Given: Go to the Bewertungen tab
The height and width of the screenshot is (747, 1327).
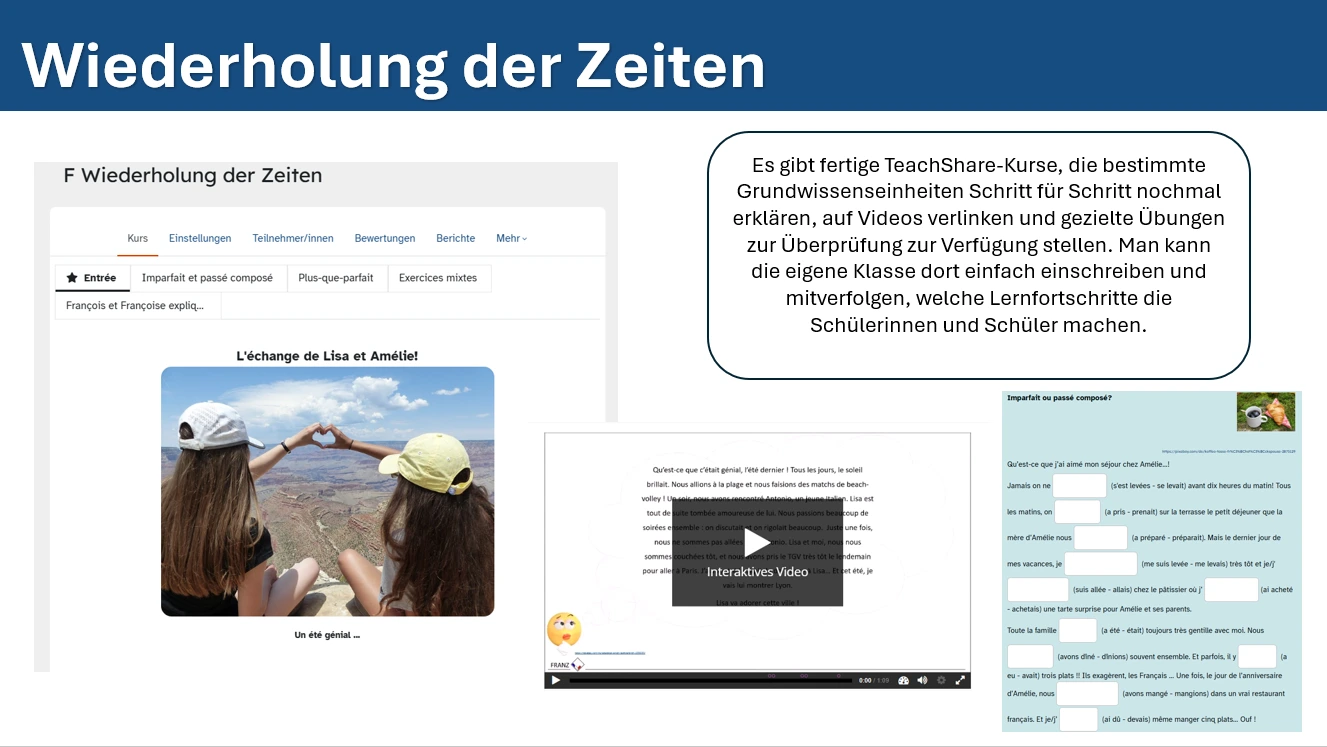Looking at the screenshot, I should point(385,238).
